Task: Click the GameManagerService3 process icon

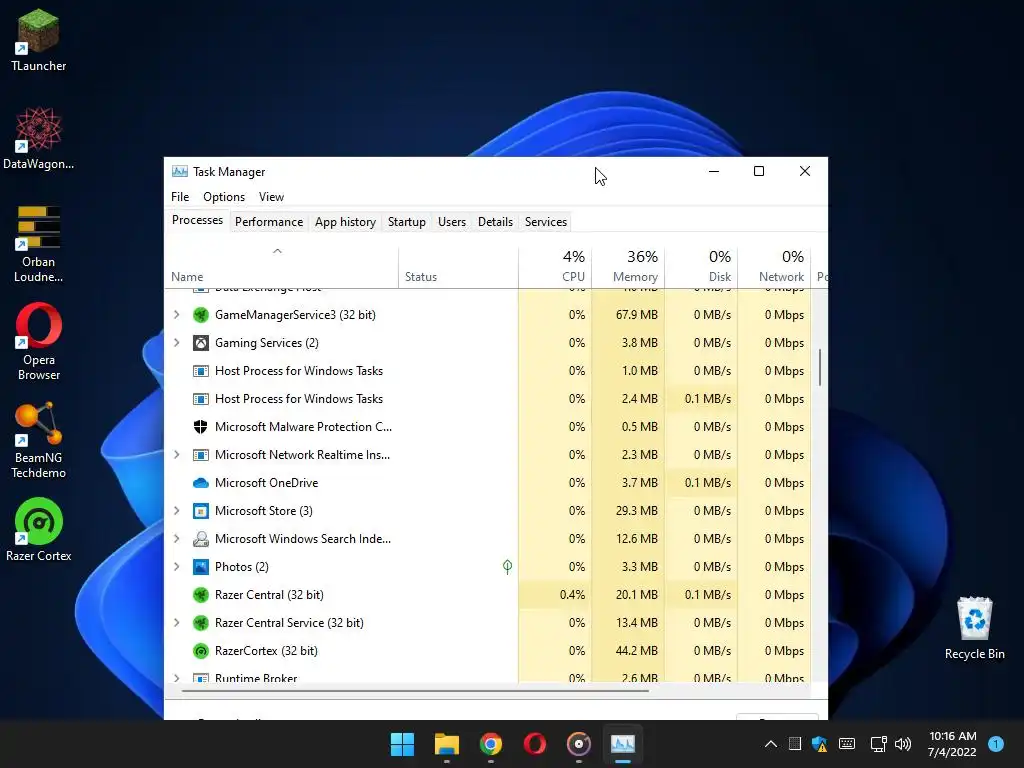Action: pyautogui.click(x=200, y=315)
